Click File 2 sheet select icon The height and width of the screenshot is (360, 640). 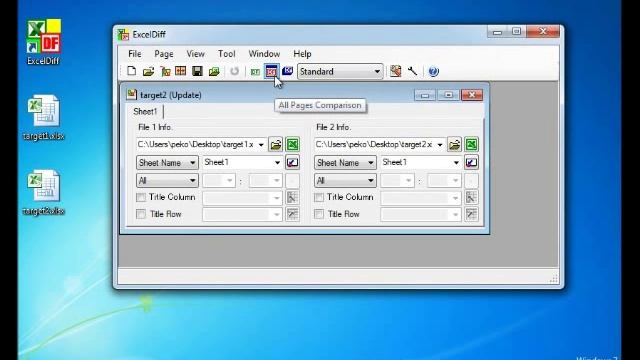tap(471, 162)
